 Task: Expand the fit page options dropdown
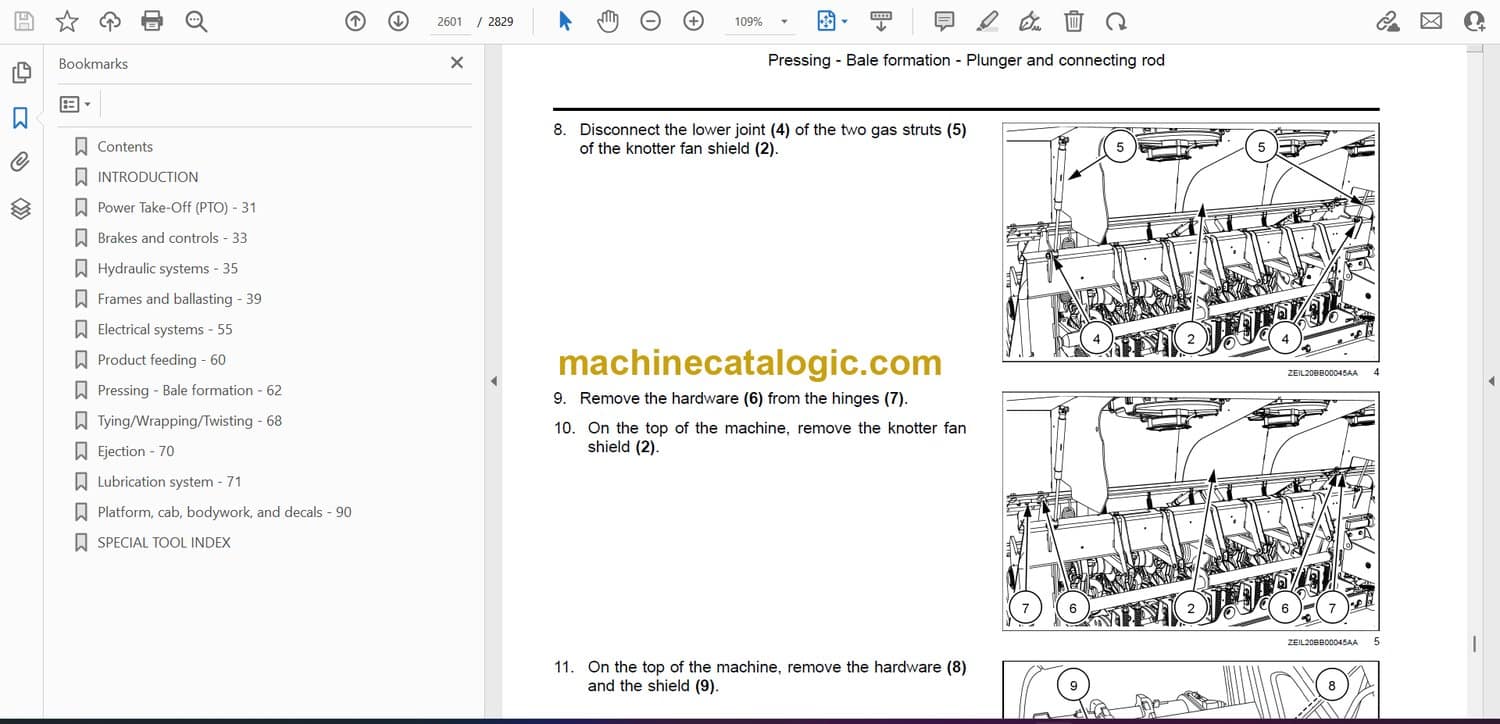(x=845, y=22)
